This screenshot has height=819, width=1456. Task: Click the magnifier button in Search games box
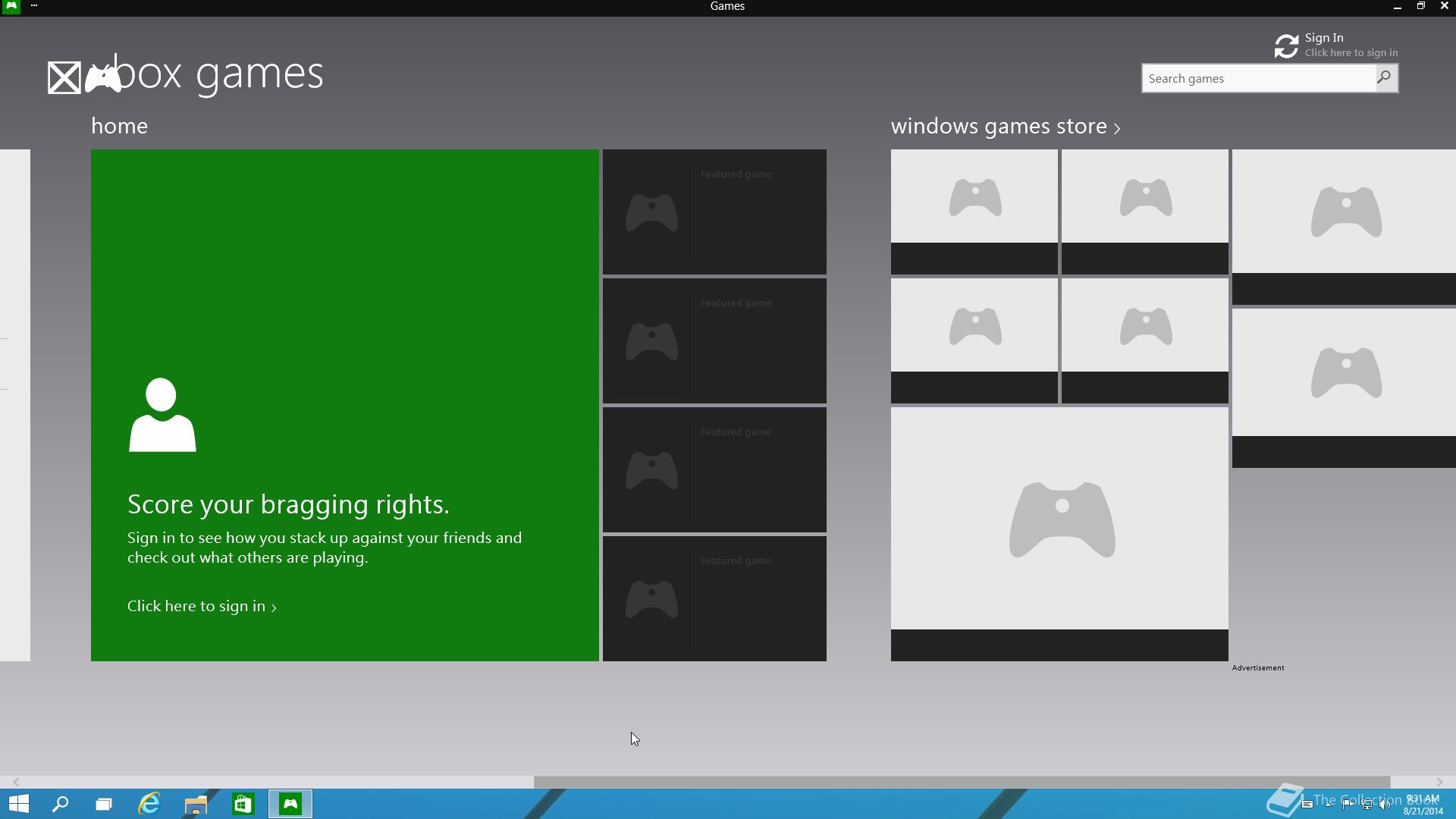click(1385, 78)
